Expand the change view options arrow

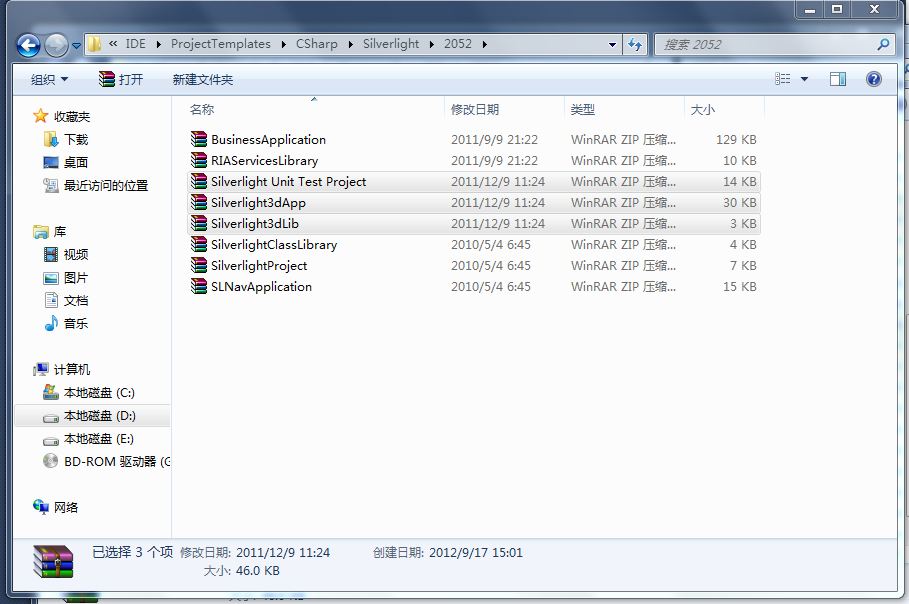tap(804, 79)
